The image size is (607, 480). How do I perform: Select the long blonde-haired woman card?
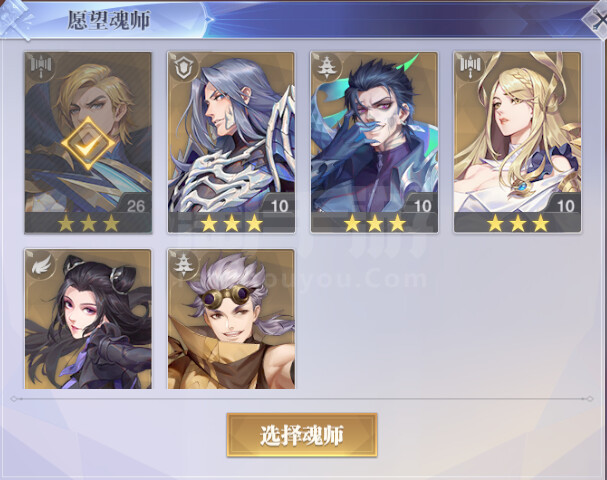tap(518, 142)
